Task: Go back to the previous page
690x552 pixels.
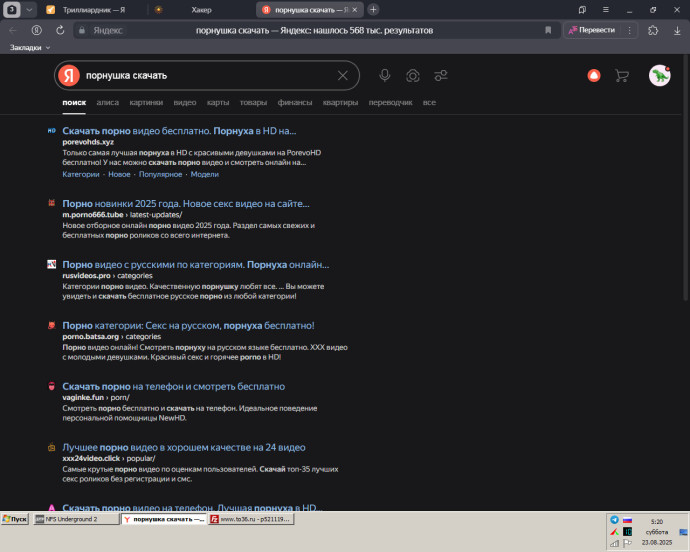Action: tap(13, 30)
